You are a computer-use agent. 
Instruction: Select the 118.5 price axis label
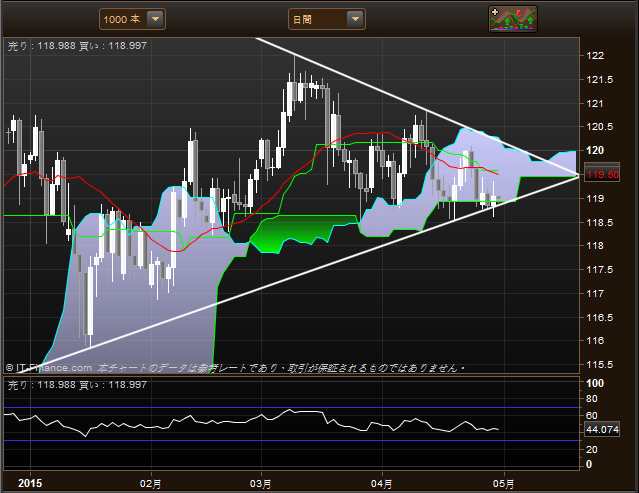tap(599, 222)
